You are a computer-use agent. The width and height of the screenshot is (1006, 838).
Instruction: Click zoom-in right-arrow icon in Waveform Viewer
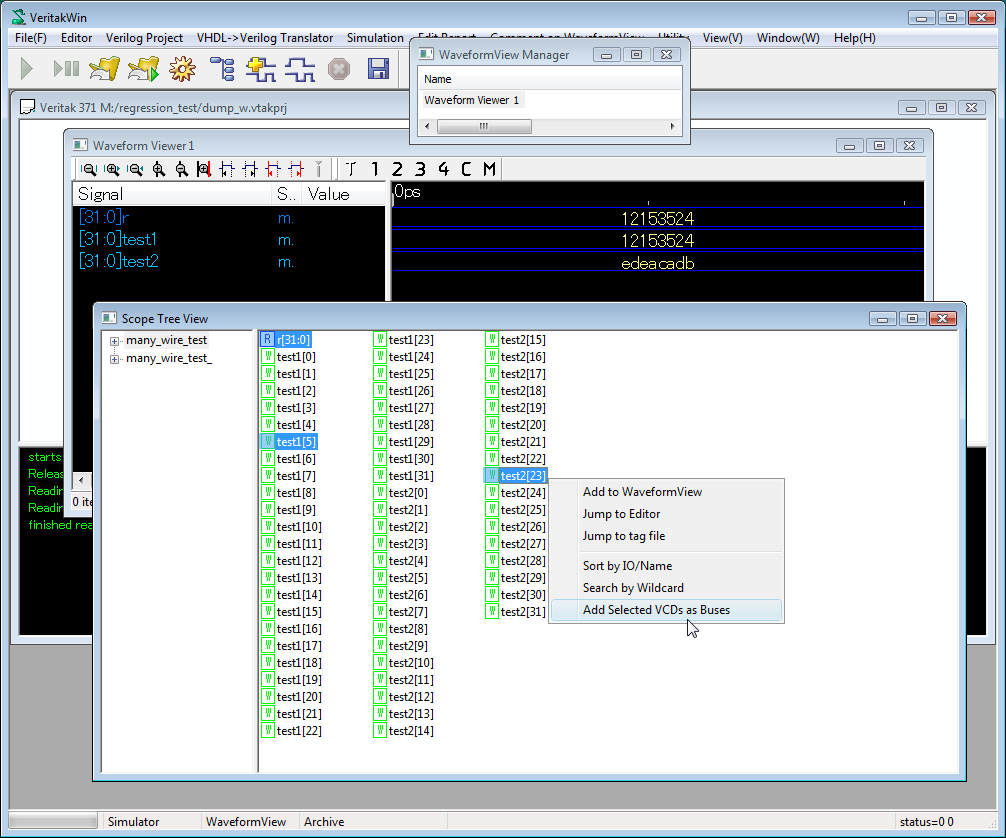(x=112, y=169)
